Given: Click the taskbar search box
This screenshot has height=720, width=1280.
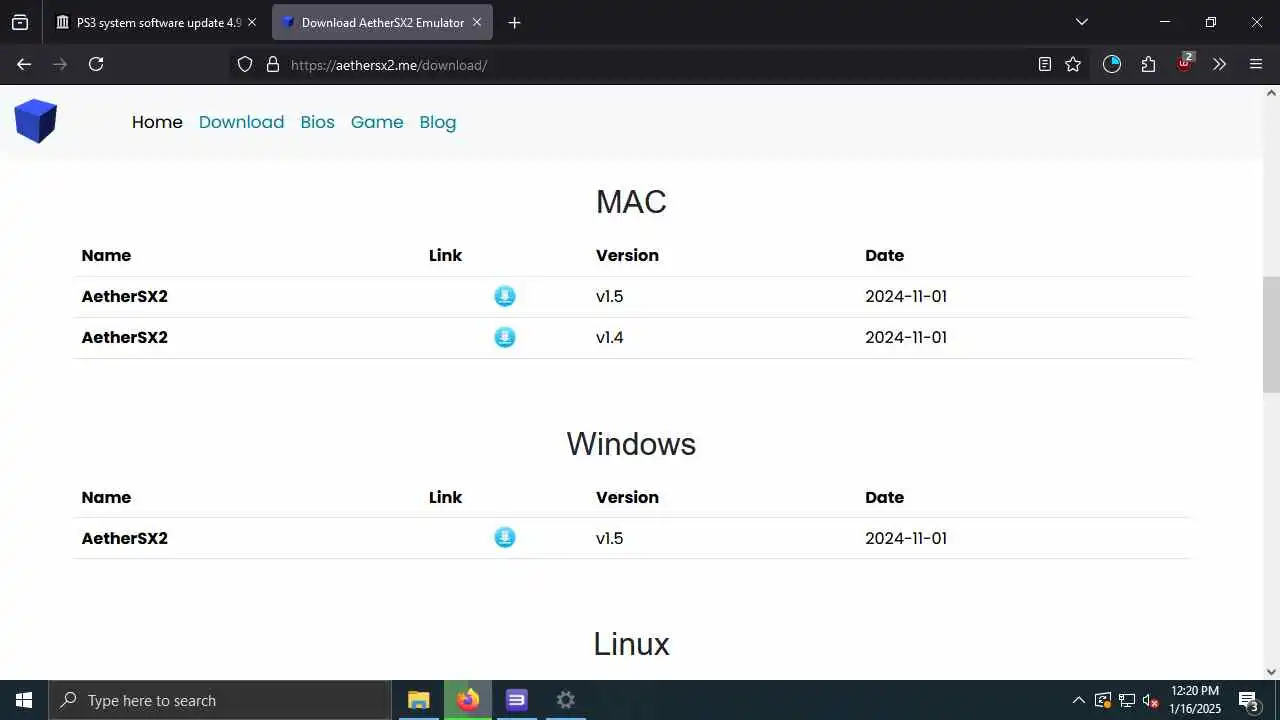Looking at the screenshot, I should point(220,700).
